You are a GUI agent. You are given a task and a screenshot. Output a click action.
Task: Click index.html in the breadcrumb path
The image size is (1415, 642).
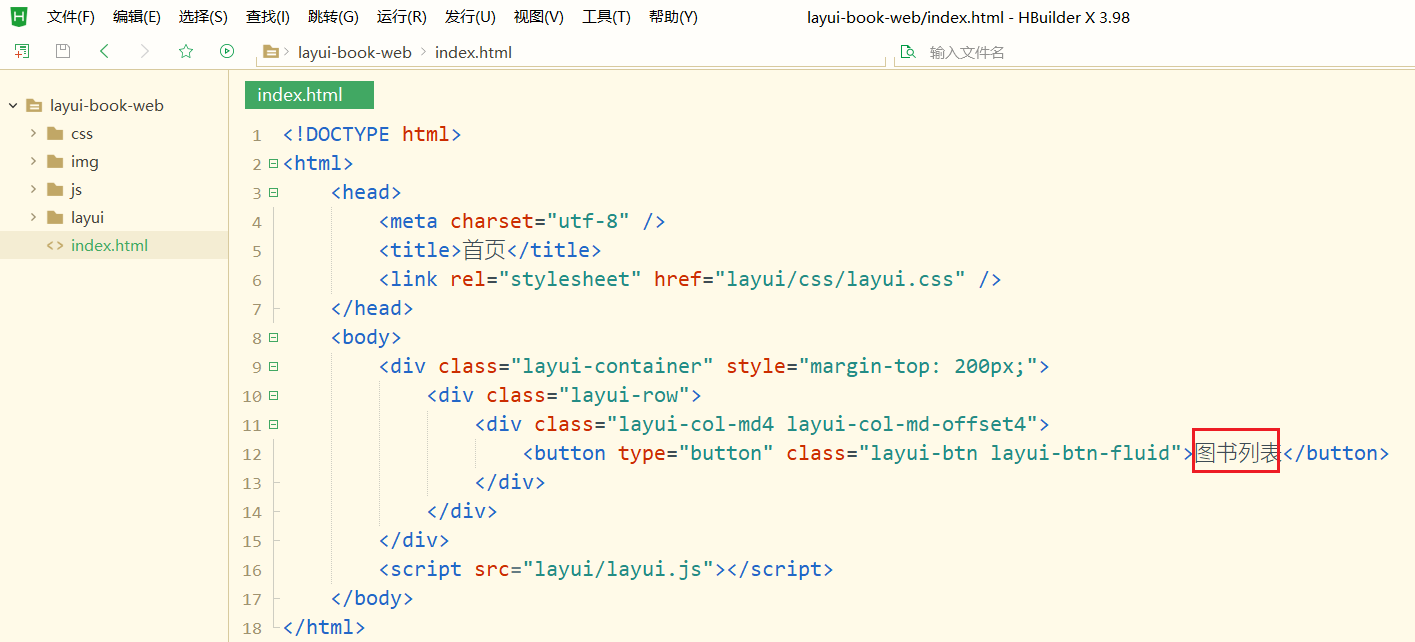(473, 52)
